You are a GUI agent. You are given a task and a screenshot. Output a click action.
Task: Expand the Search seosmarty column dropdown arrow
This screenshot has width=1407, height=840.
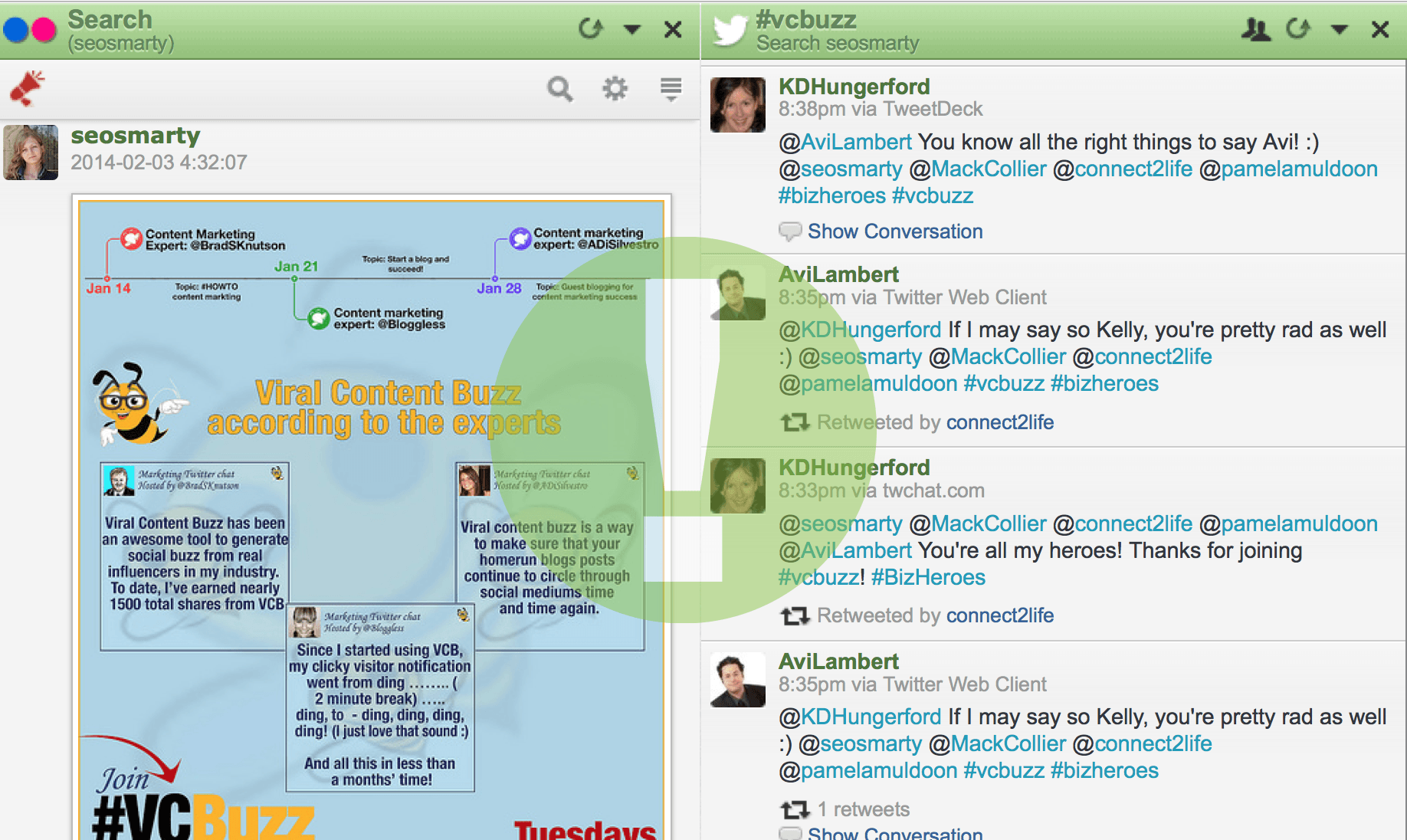tap(631, 30)
